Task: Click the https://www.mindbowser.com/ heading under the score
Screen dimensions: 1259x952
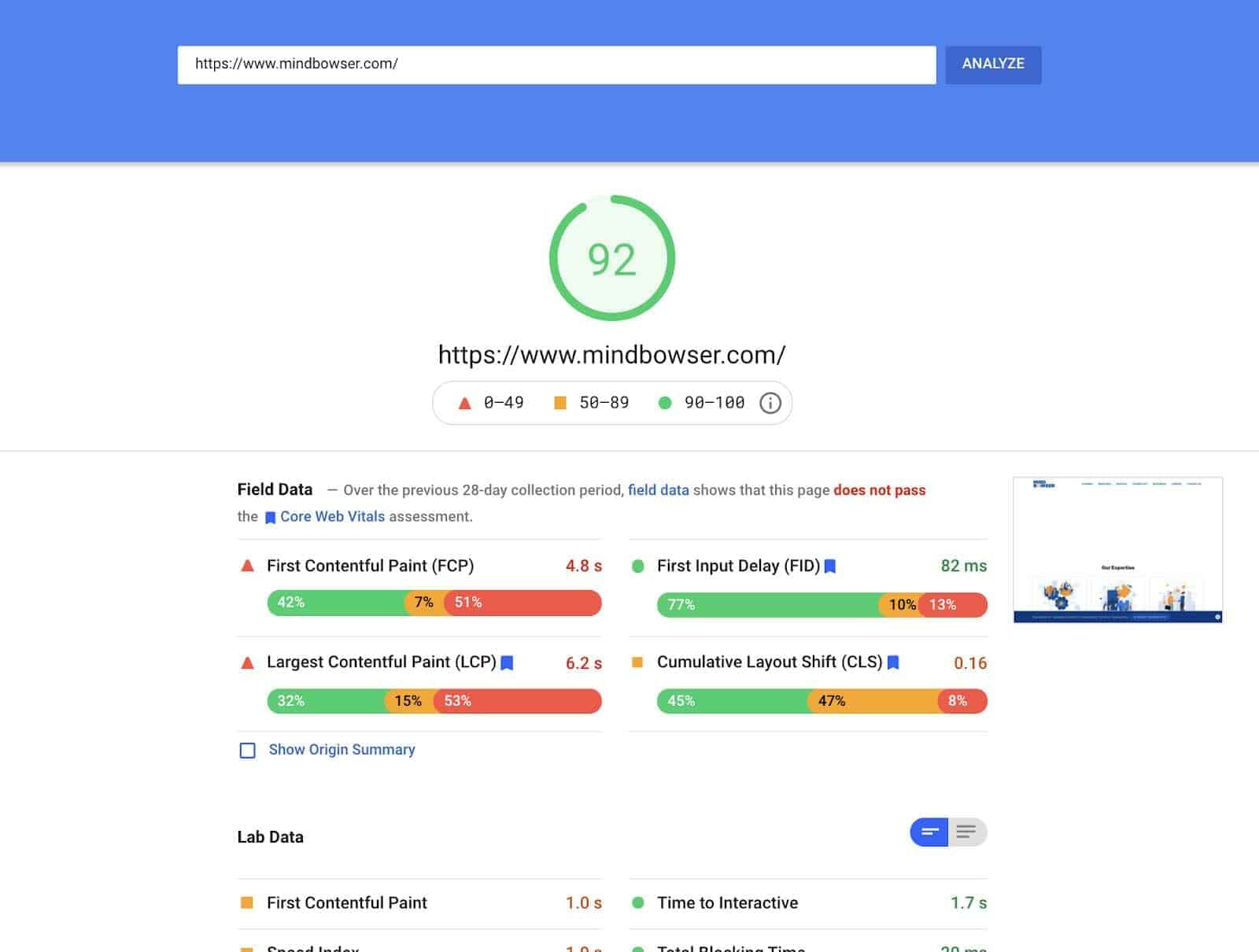Action: coord(611,354)
